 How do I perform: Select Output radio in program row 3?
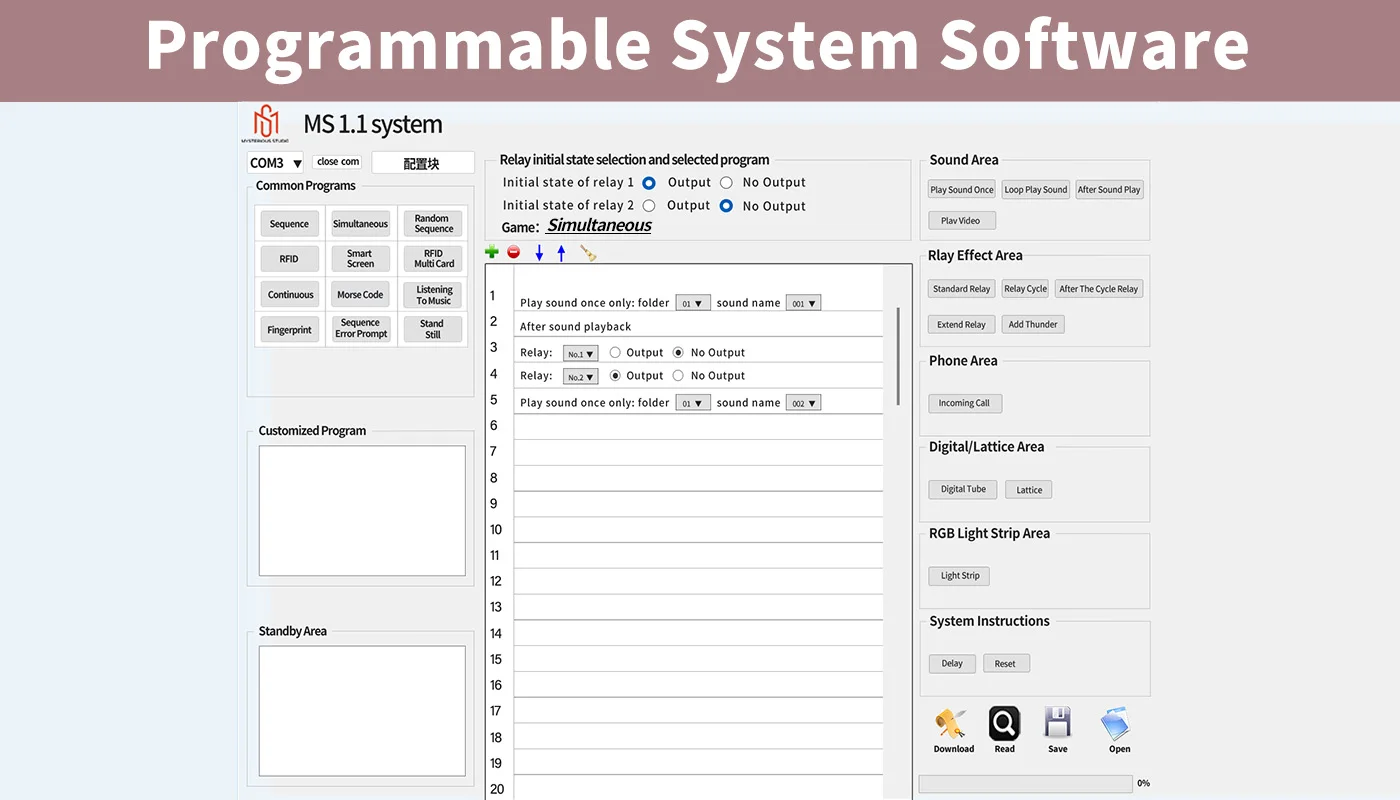(x=615, y=353)
